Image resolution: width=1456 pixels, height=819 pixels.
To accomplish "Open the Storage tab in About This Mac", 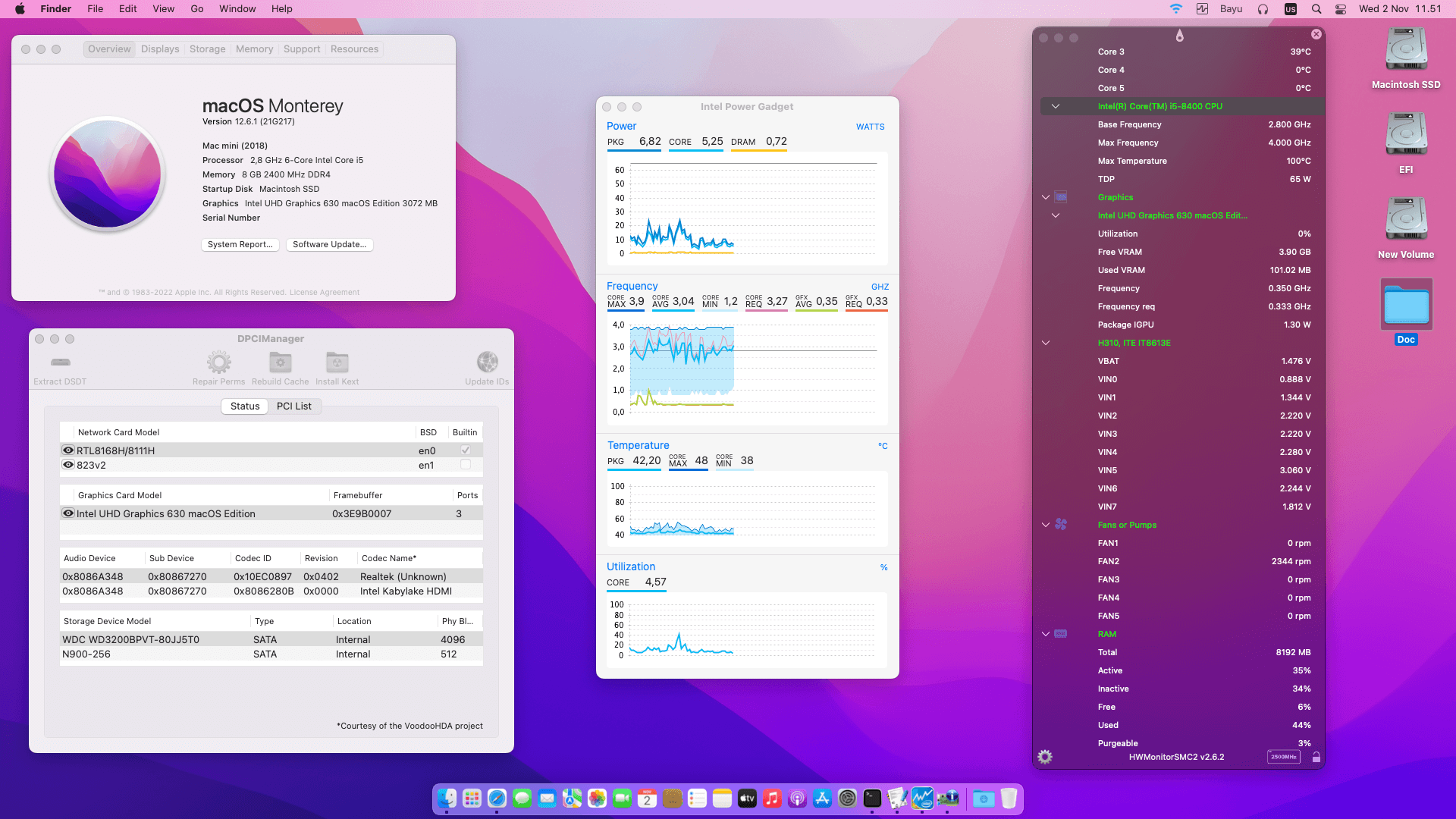I will click(x=207, y=49).
